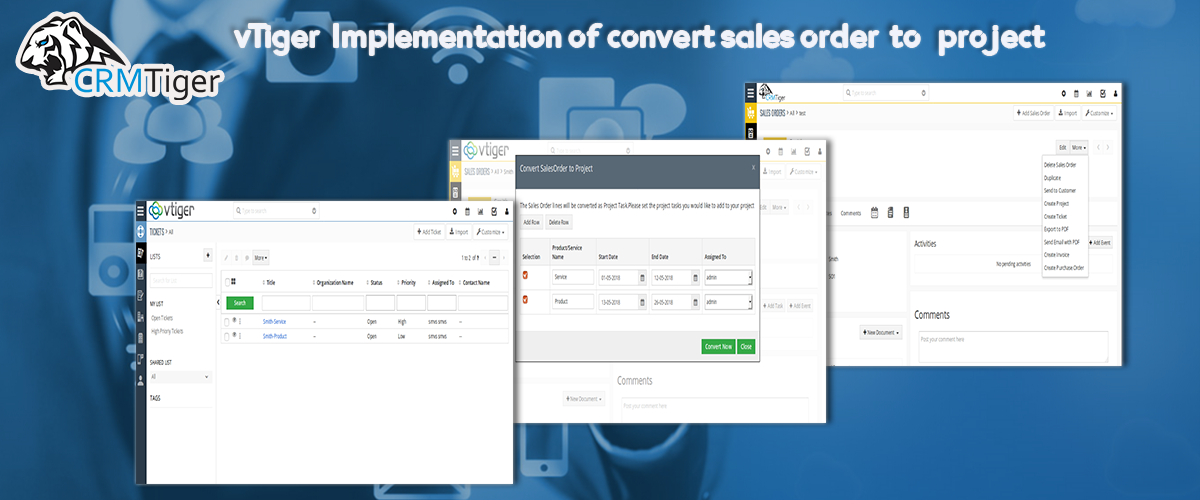Image resolution: width=1200 pixels, height=500 pixels.
Task: Open settings gear in Sales Orders window header
Action: point(1063,94)
